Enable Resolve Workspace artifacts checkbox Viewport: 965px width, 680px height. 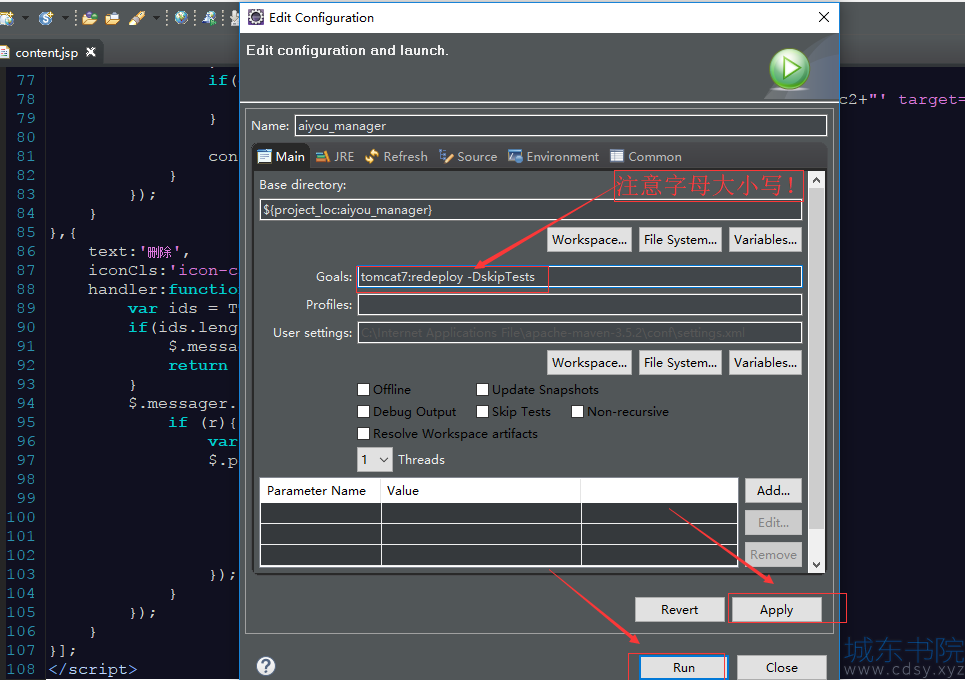click(364, 434)
